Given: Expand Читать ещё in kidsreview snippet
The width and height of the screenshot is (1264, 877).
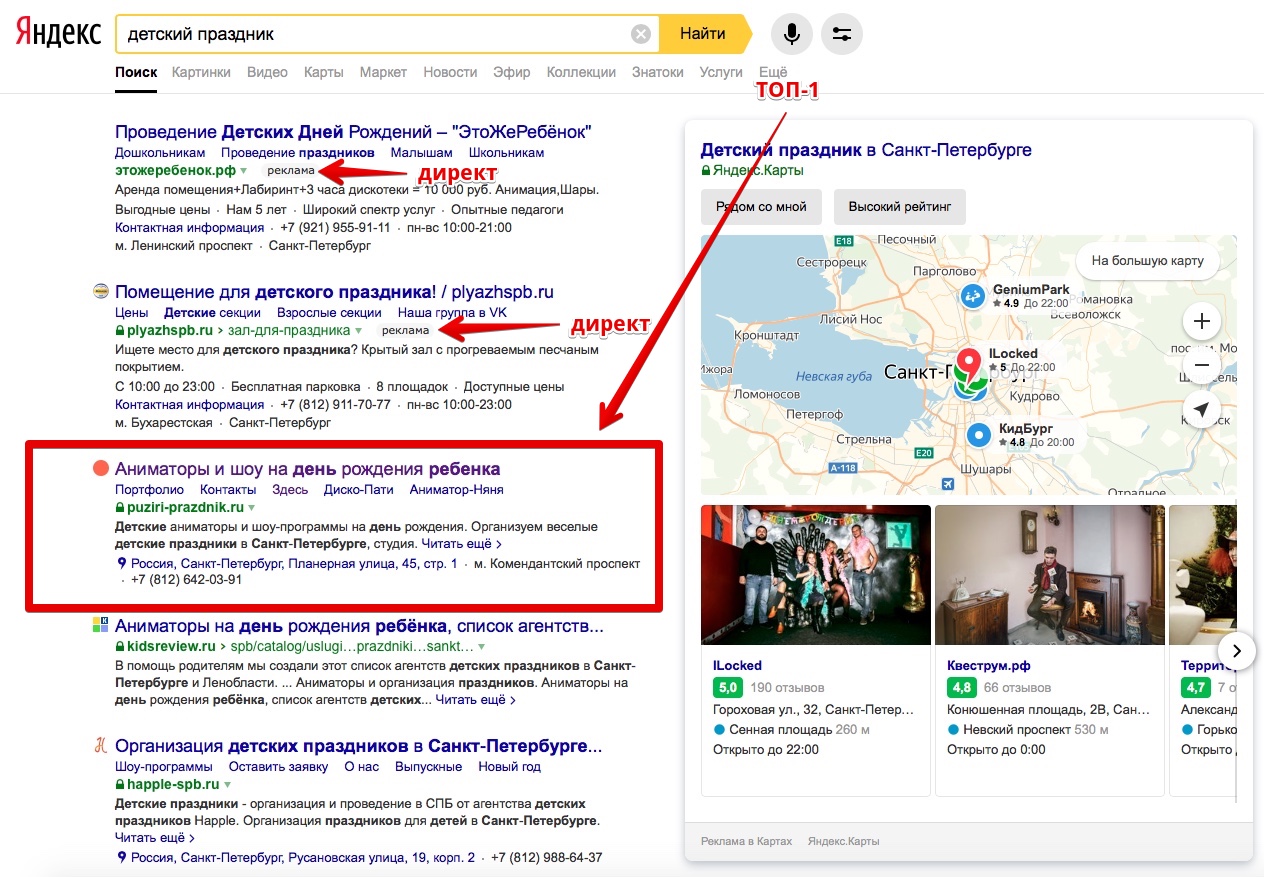Looking at the screenshot, I should [x=475, y=700].
